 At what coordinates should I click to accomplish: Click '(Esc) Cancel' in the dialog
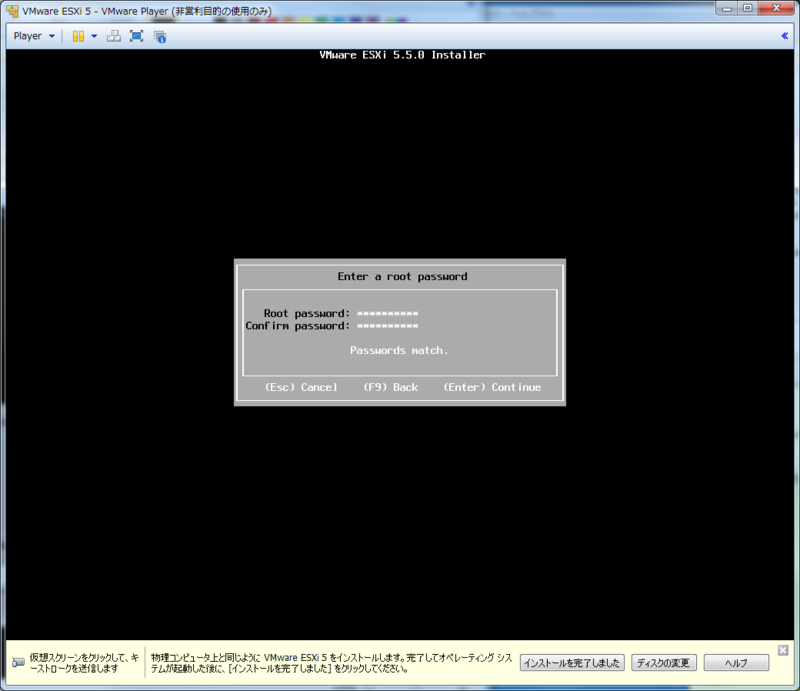pyautogui.click(x=302, y=387)
